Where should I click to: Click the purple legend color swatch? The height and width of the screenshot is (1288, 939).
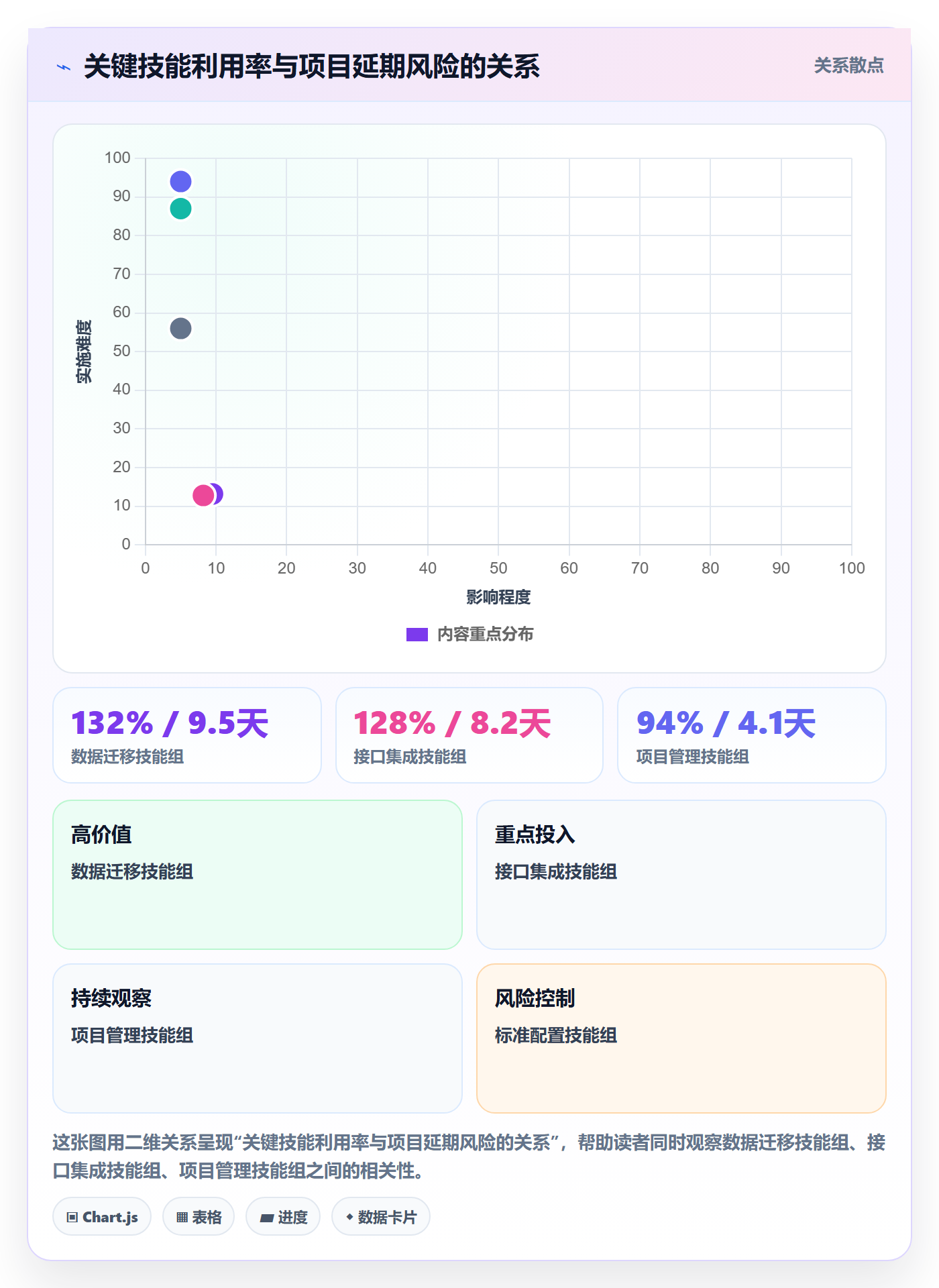(417, 634)
